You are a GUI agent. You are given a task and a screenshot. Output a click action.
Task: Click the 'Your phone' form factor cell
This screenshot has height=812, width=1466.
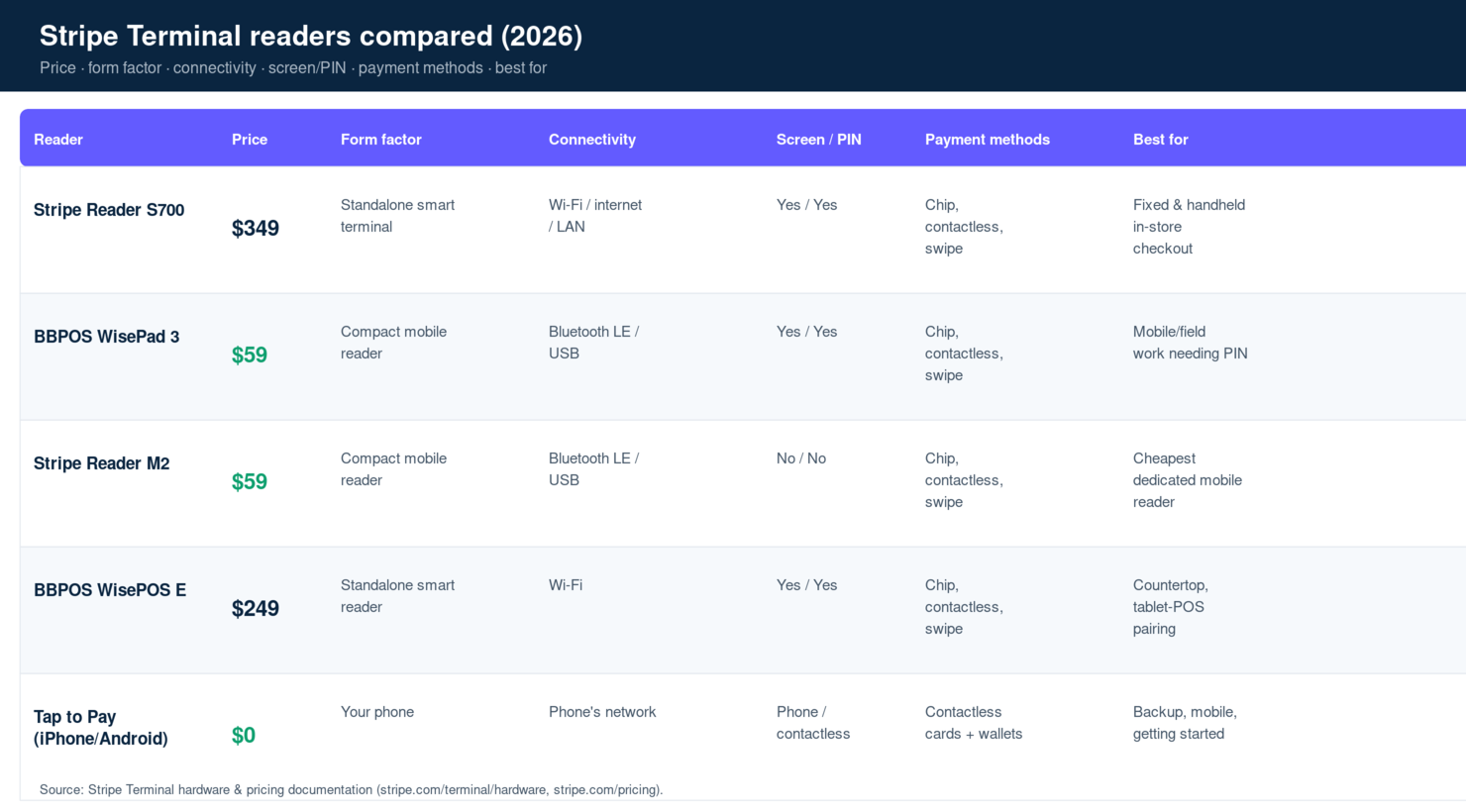tap(377, 712)
